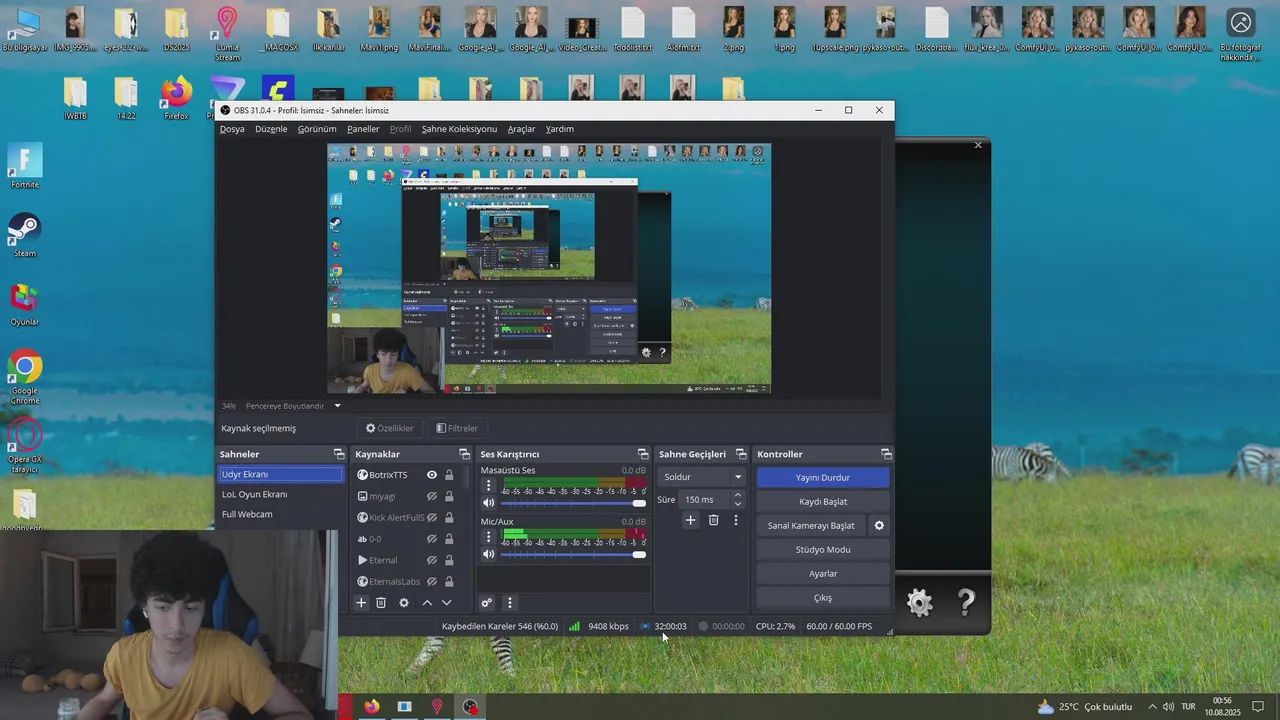
Task: Click Sanal Kamerayı Başlat button
Action: point(811,526)
